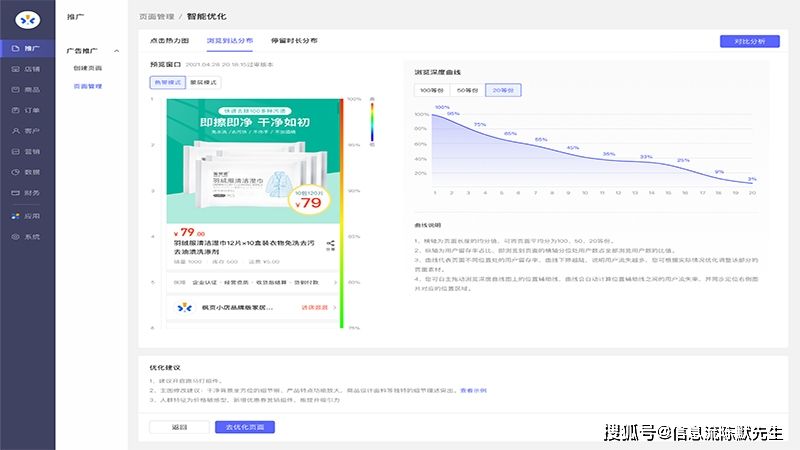Click the 返回 button
Image resolution: width=800 pixels, height=450 pixels.
click(179, 427)
